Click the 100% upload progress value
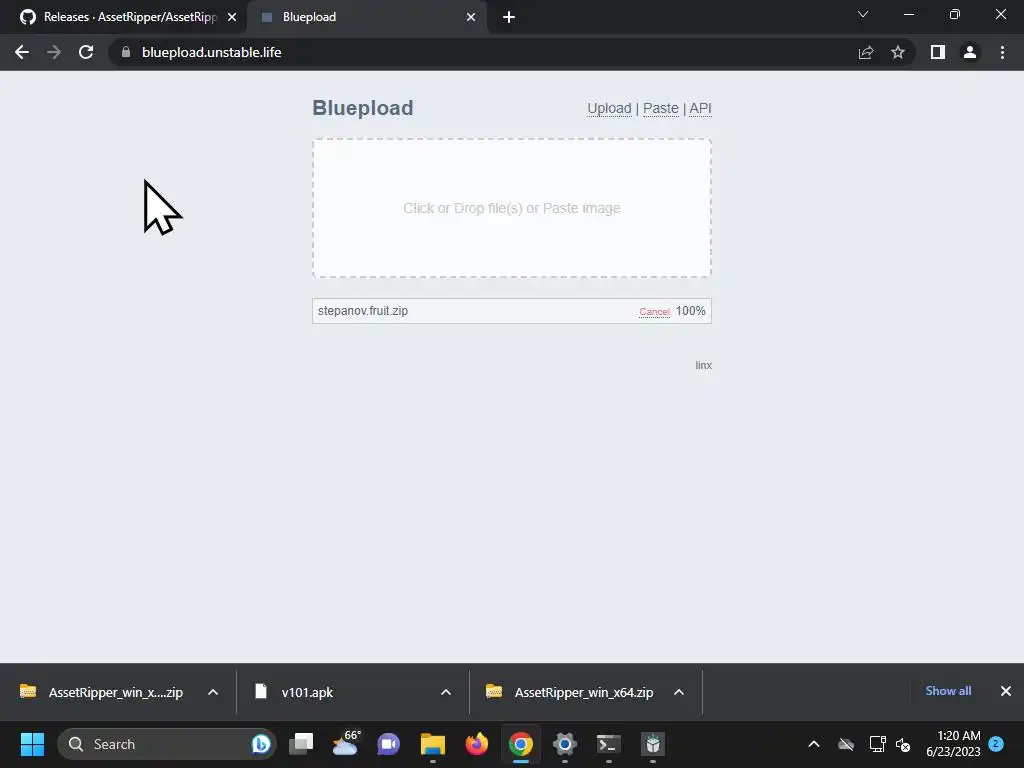The height and width of the screenshot is (768, 1024). [691, 311]
